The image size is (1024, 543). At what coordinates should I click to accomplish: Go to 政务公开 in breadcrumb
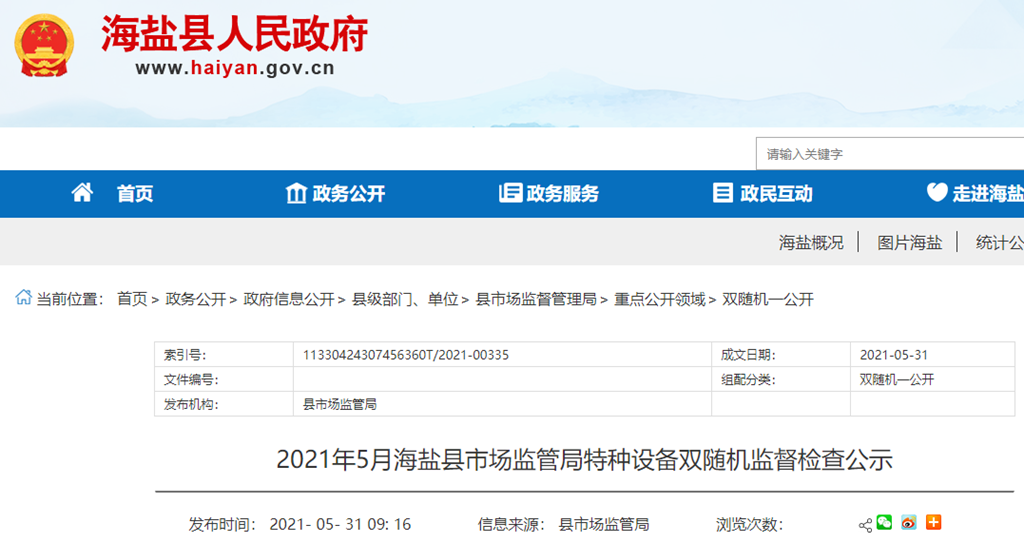[195, 299]
